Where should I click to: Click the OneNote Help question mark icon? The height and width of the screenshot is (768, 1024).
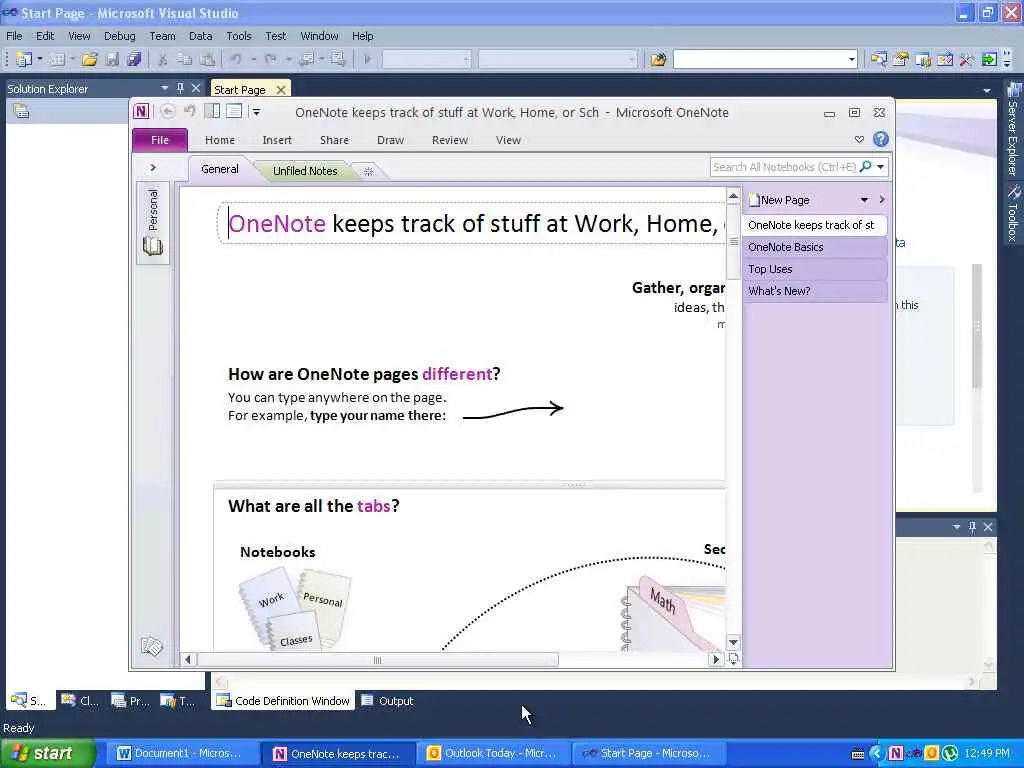[880, 139]
